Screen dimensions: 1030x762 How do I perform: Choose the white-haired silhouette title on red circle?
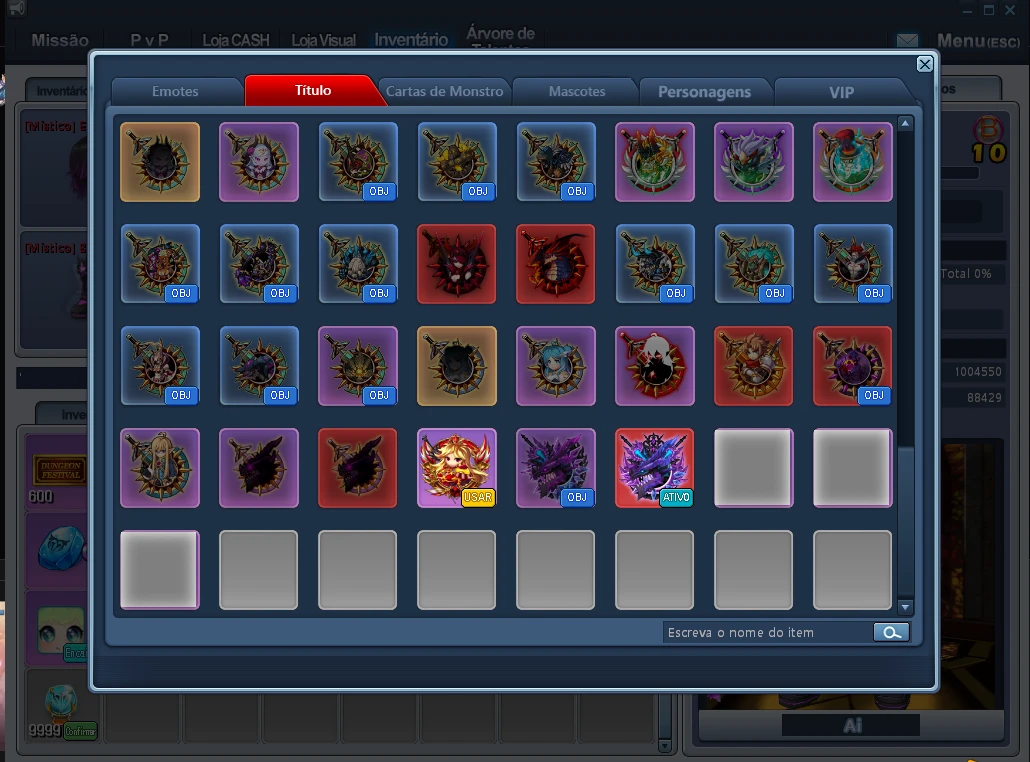point(655,365)
